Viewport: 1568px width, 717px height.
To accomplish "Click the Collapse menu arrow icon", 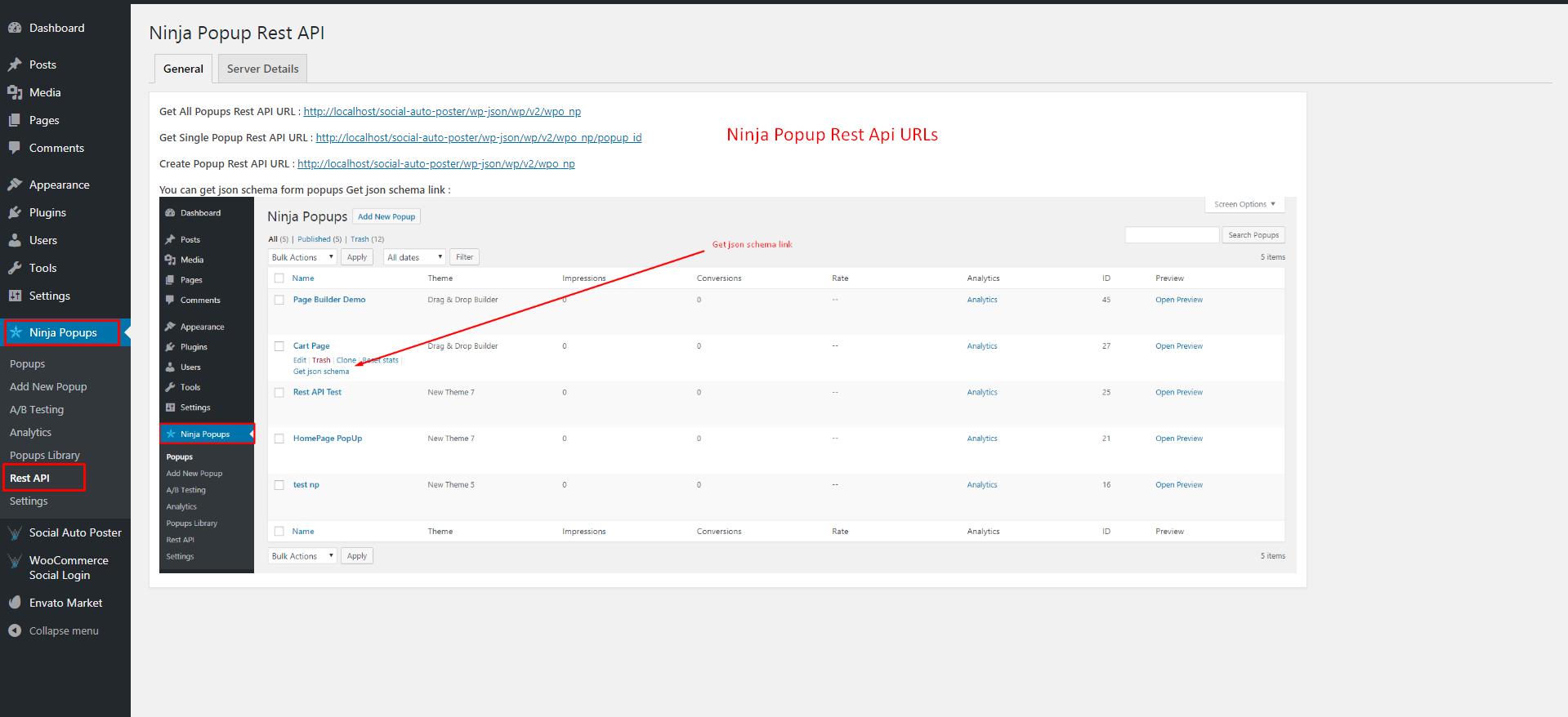I will pyautogui.click(x=15, y=630).
